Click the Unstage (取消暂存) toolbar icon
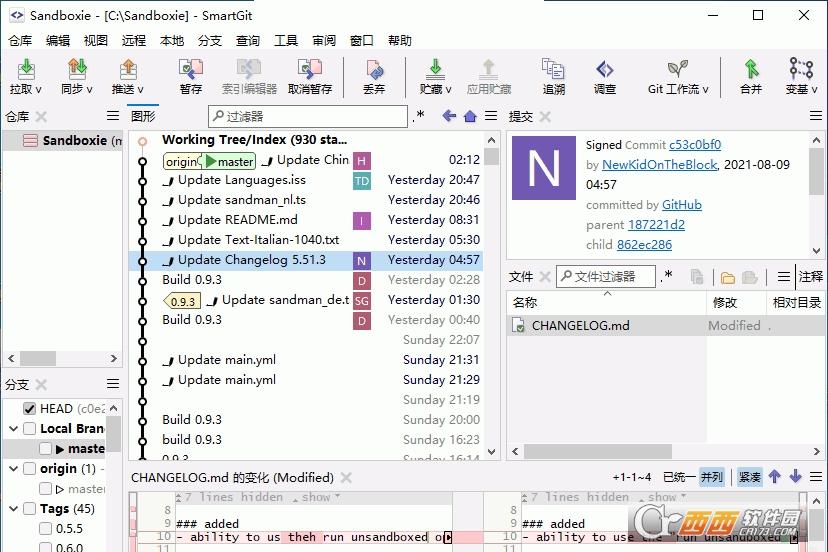The image size is (828, 552). coord(310,69)
